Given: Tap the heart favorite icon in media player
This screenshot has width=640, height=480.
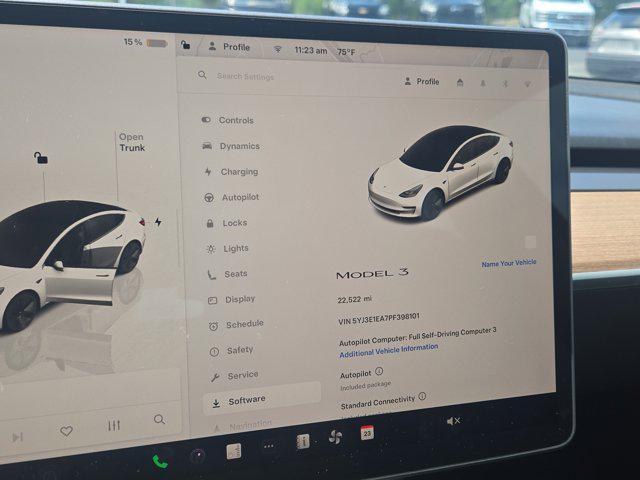Looking at the screenshot, I should pyautogui.click(x=66, y=431).
